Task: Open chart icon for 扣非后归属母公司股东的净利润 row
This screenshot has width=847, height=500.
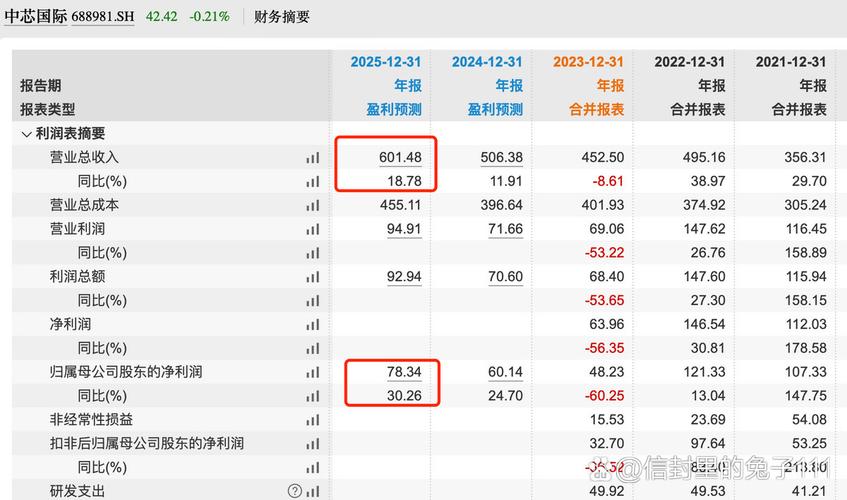Action: [x=313, y=444]
